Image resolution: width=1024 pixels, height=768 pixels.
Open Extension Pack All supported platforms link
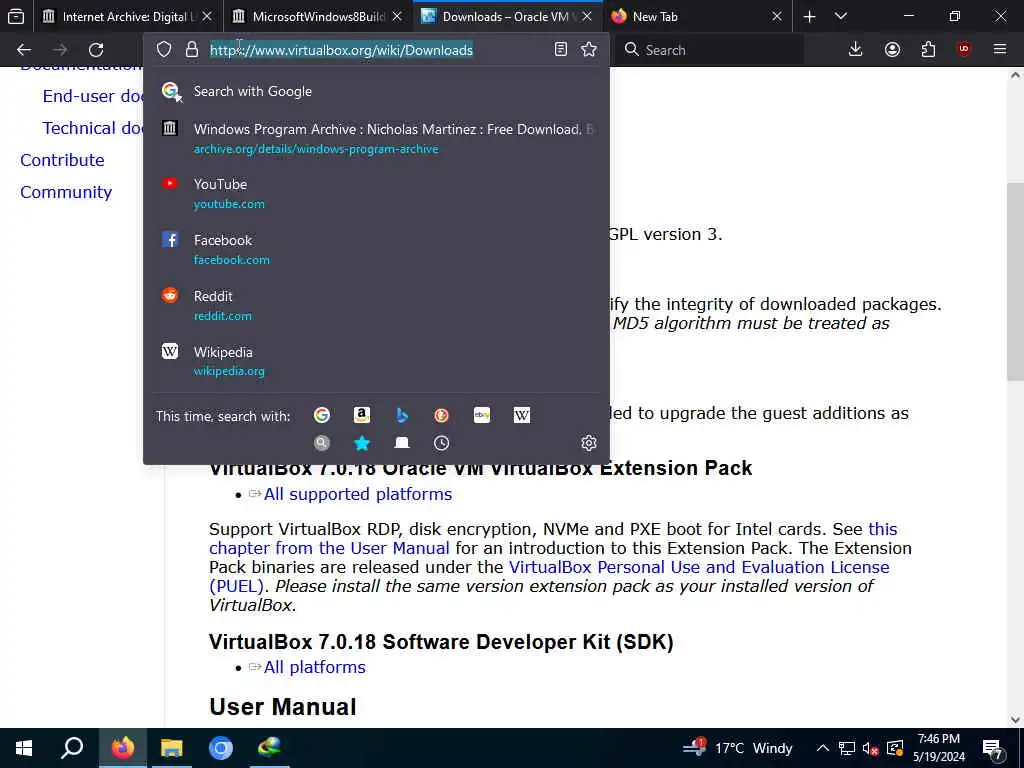coord(358,494)
